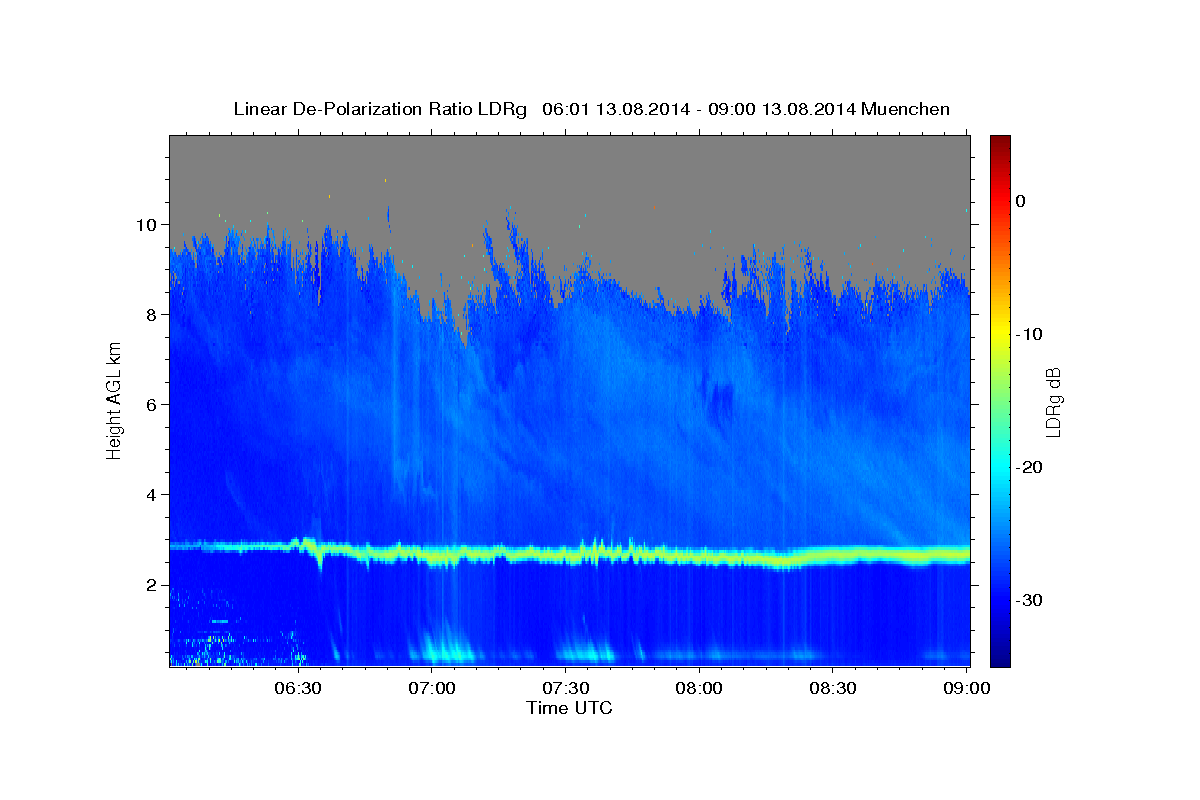Click the colorbar label '-30'
The image size is (1200, 800).
[x=1030, y=600]
